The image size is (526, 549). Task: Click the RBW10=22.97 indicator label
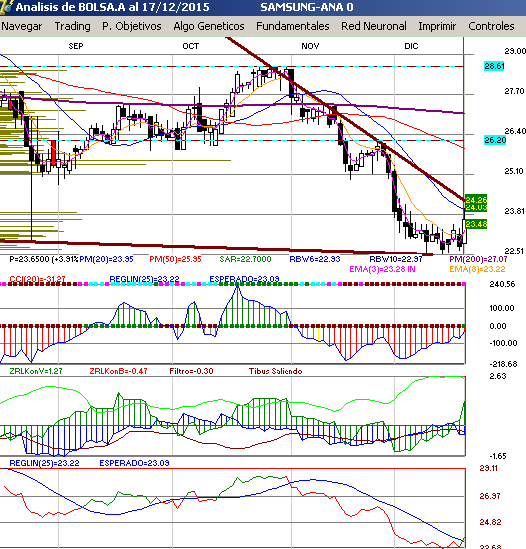pos(396,259)
